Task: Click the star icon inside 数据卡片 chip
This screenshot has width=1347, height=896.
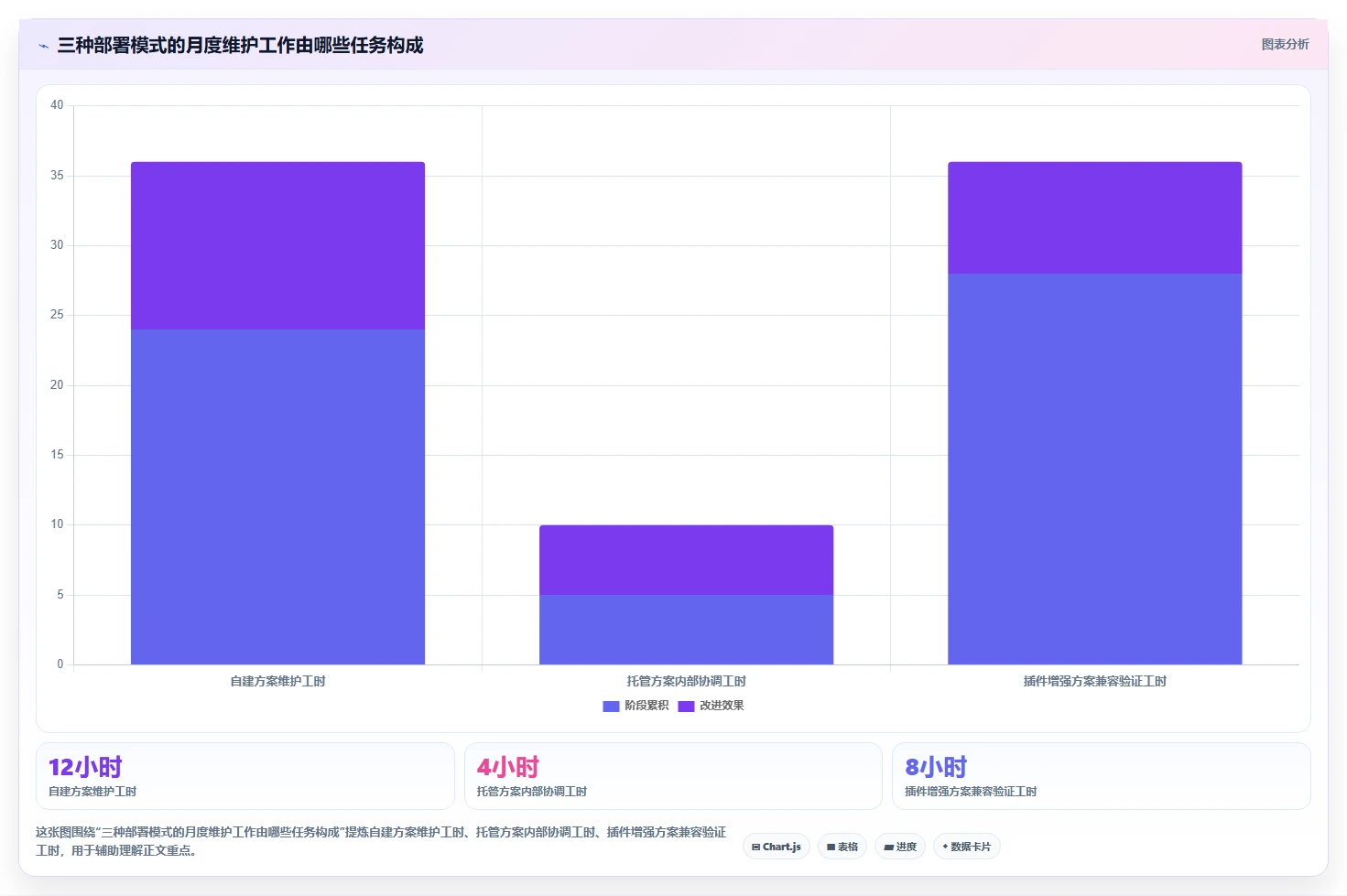Action: click(945, 847)
